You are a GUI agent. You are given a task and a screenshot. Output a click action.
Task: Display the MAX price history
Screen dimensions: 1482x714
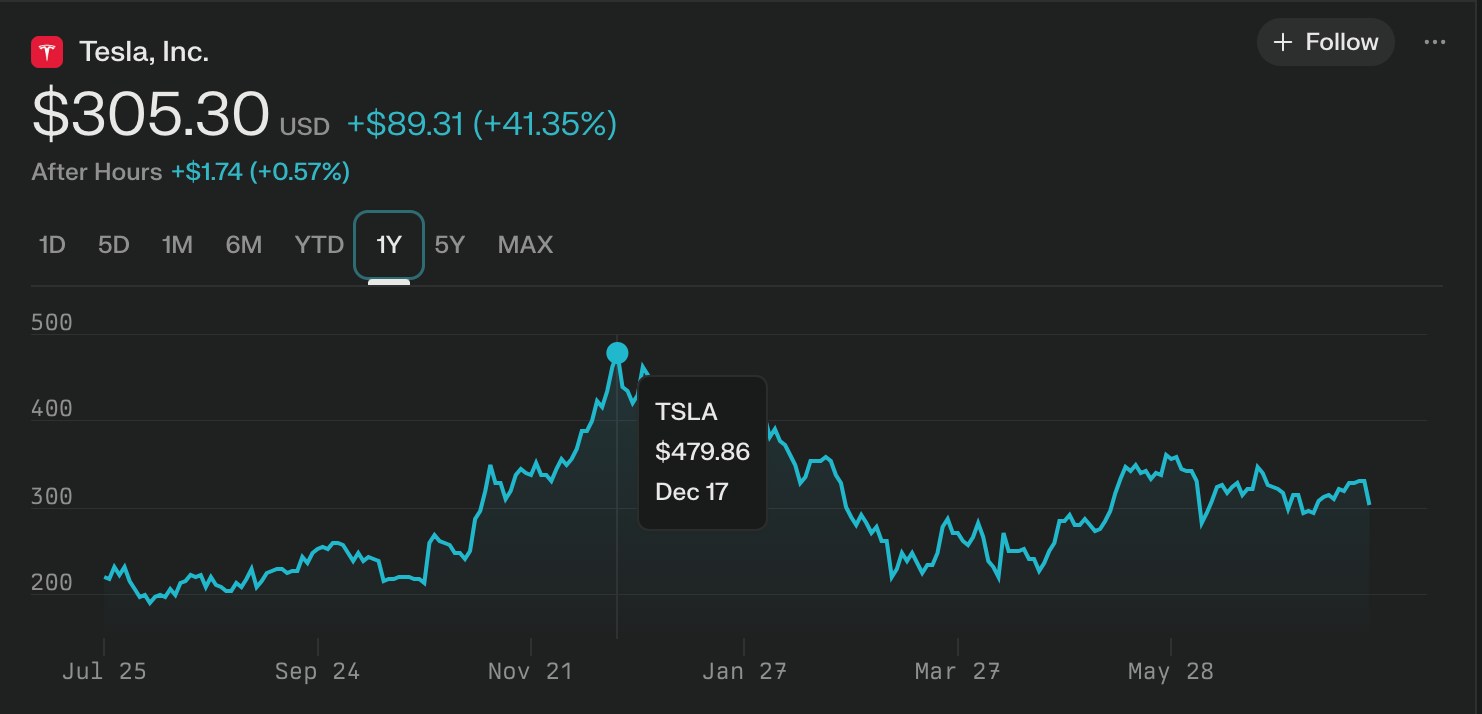pyautogui.click(x=525, y=245)
